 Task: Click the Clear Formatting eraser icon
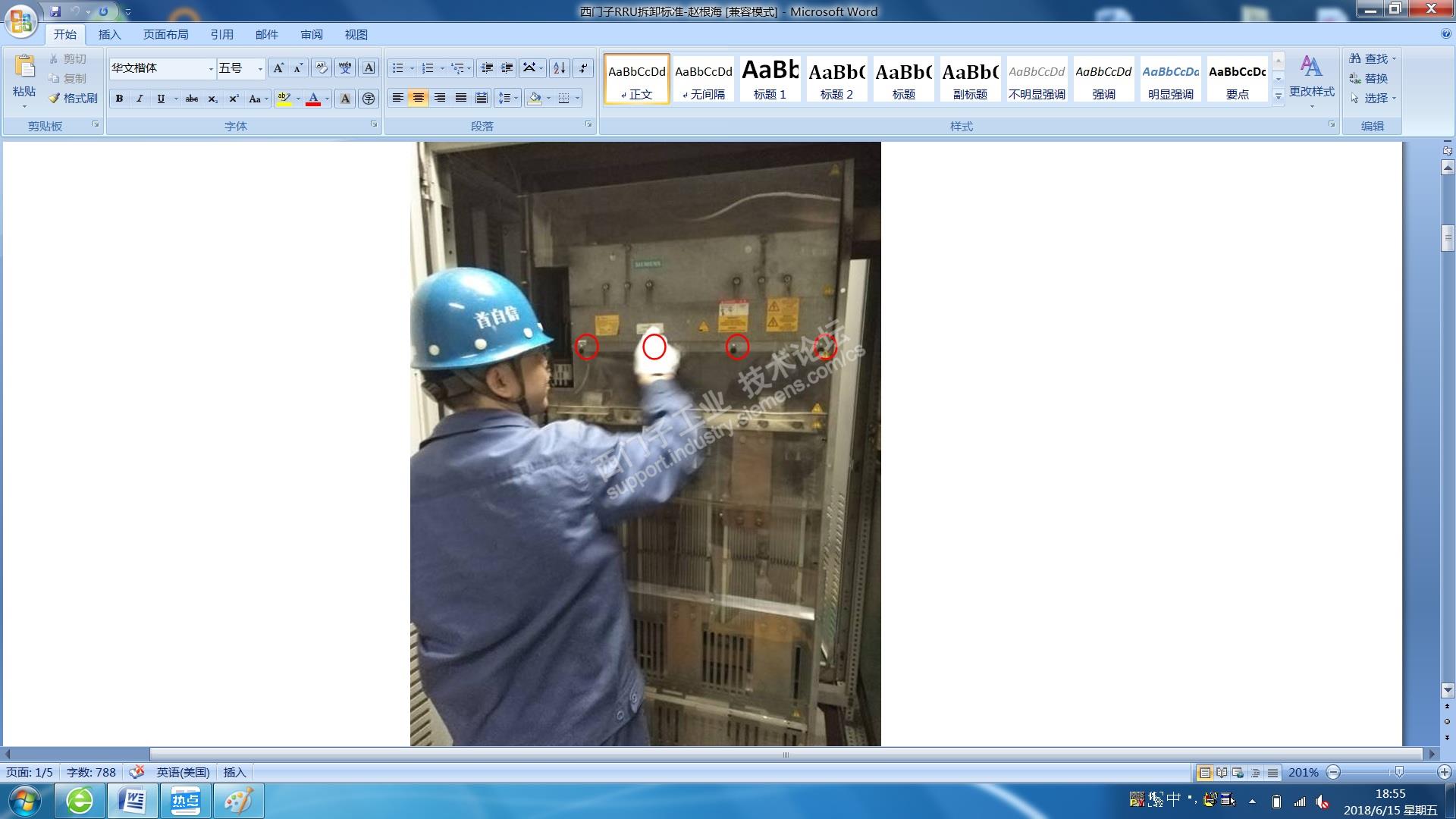[x=321, y=68]
